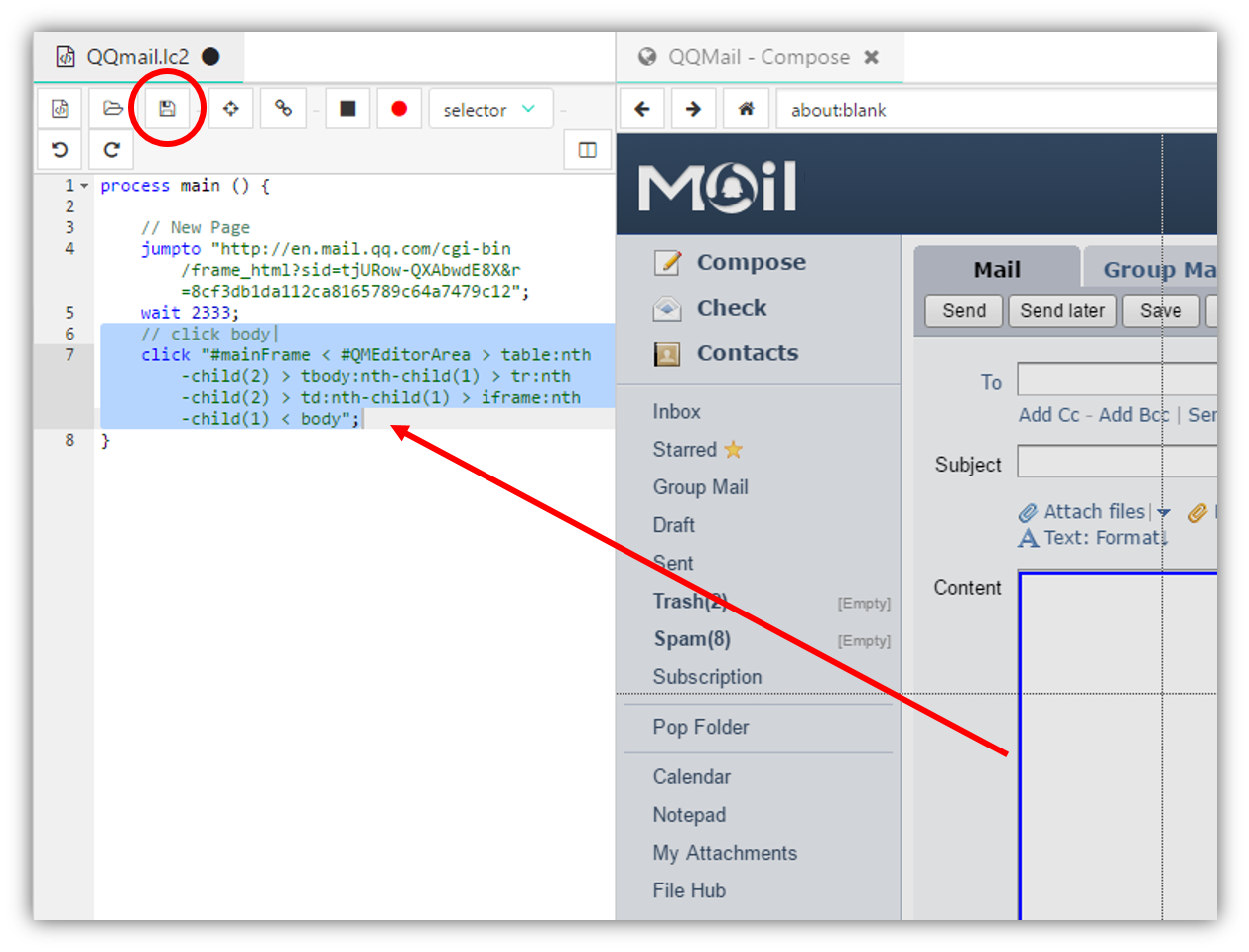Open the Inbox folder
This screenshot has height=952, width=1249.
point(676,411)
